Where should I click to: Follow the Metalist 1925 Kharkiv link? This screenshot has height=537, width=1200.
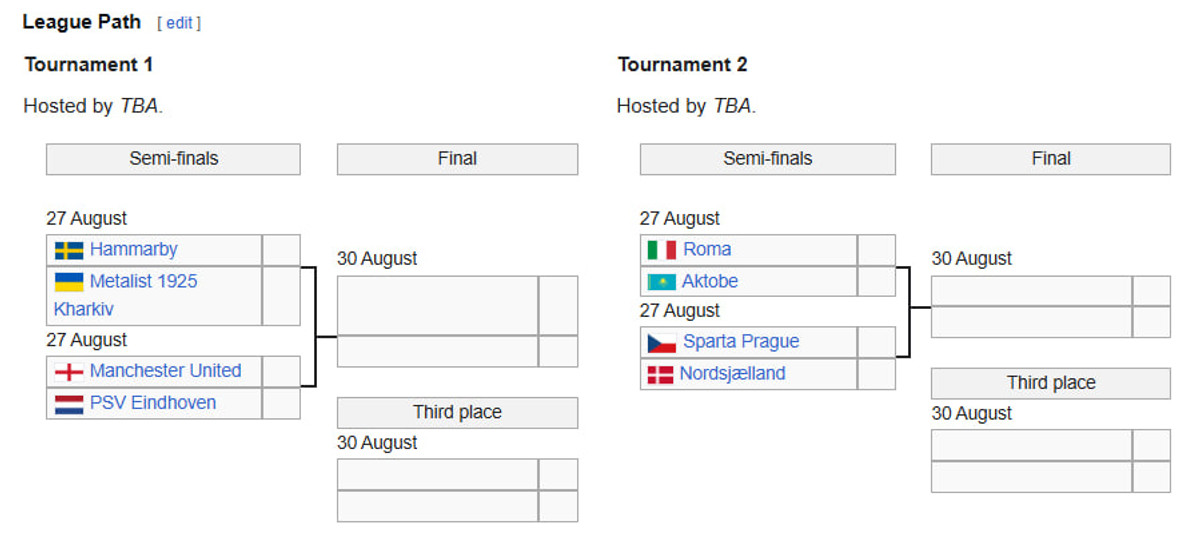(x=143, y=281)
